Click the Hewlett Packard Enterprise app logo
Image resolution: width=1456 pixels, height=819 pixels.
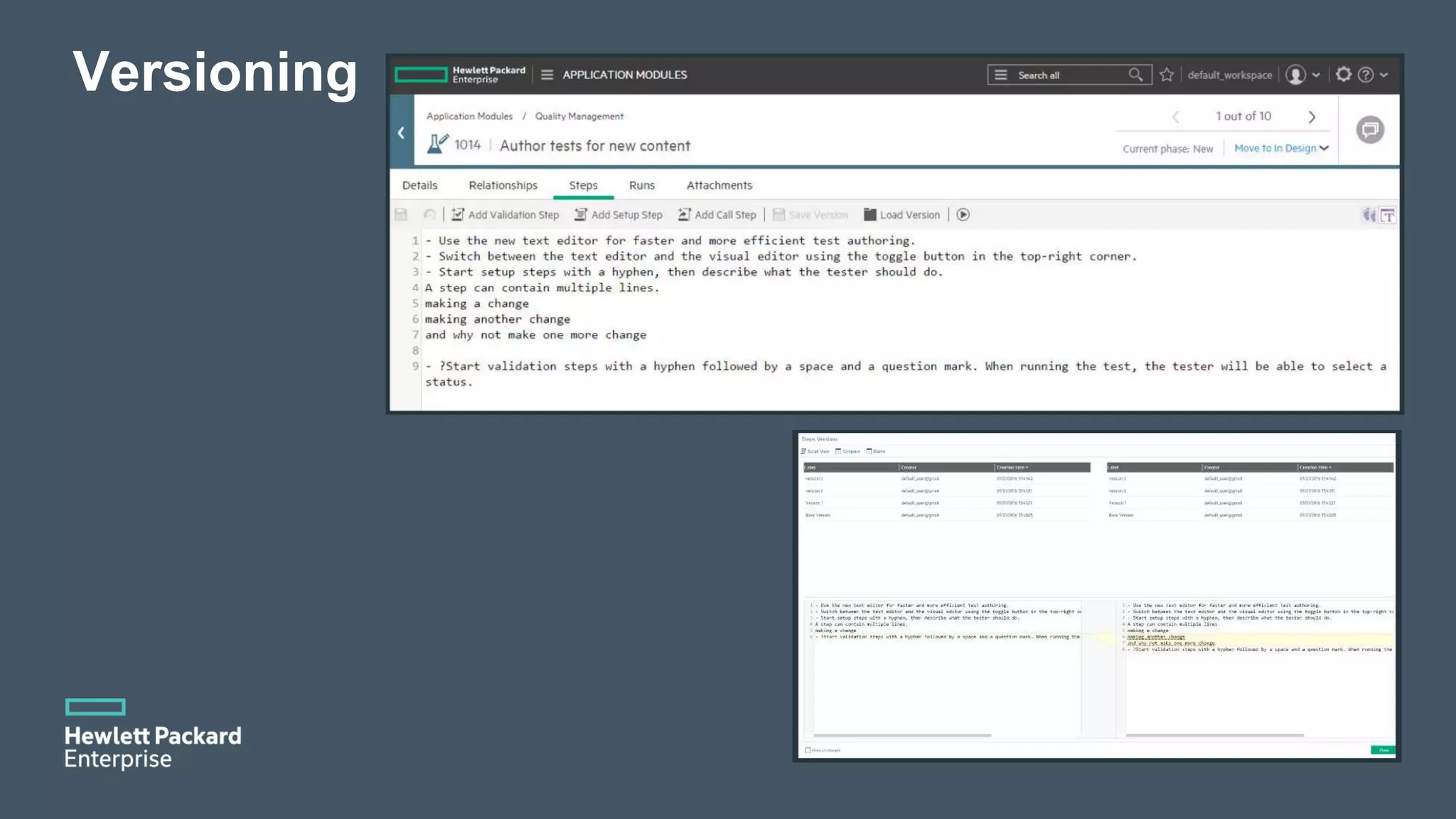coord(460,75)
